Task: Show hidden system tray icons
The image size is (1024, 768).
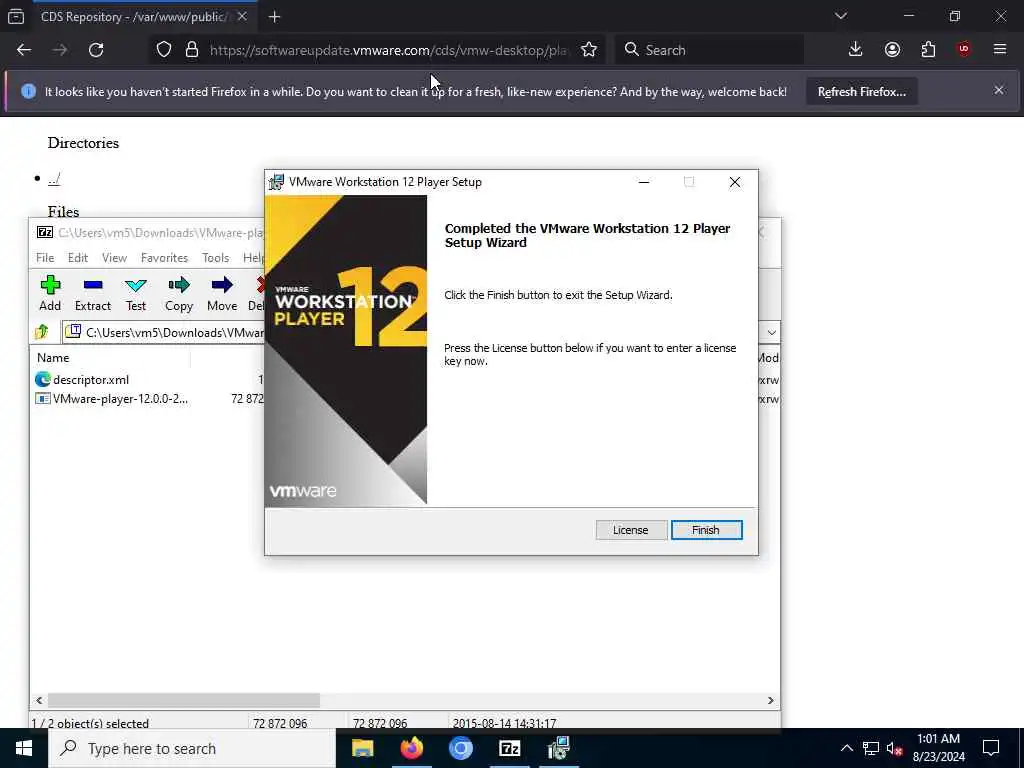Action: 846,748
